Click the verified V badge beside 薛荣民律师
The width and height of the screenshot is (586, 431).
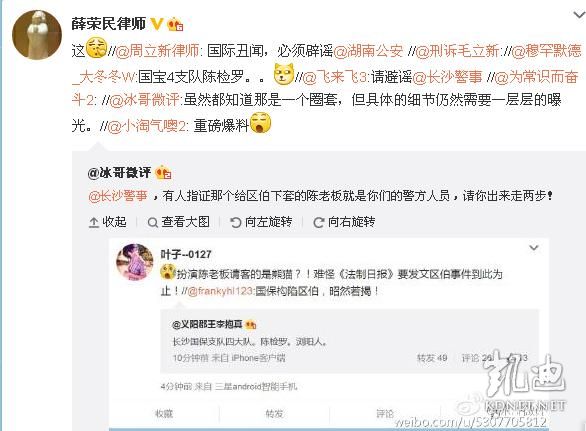157,24
